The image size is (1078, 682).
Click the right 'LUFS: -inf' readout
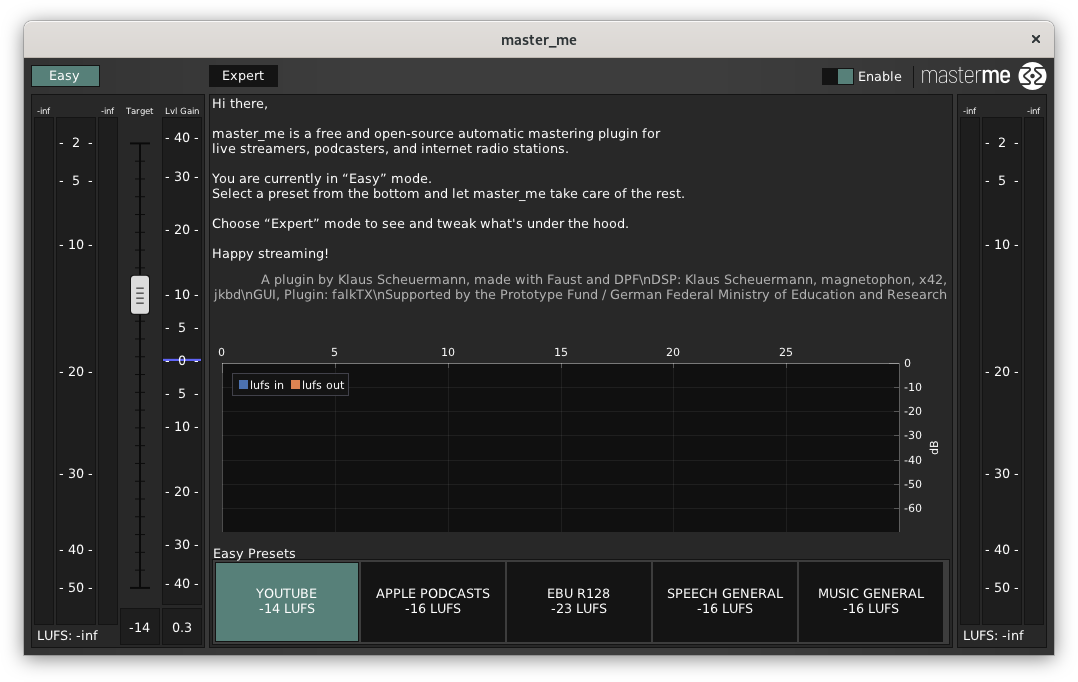pos(992,635)
